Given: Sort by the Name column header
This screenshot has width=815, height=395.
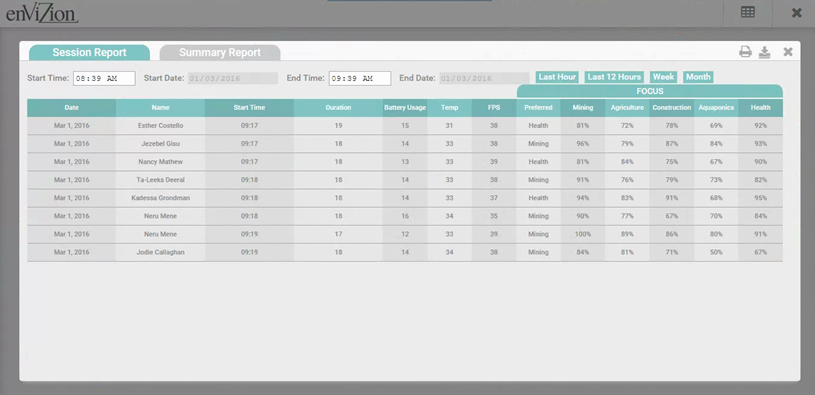Looking at the screenshot, I should (161, 108).
